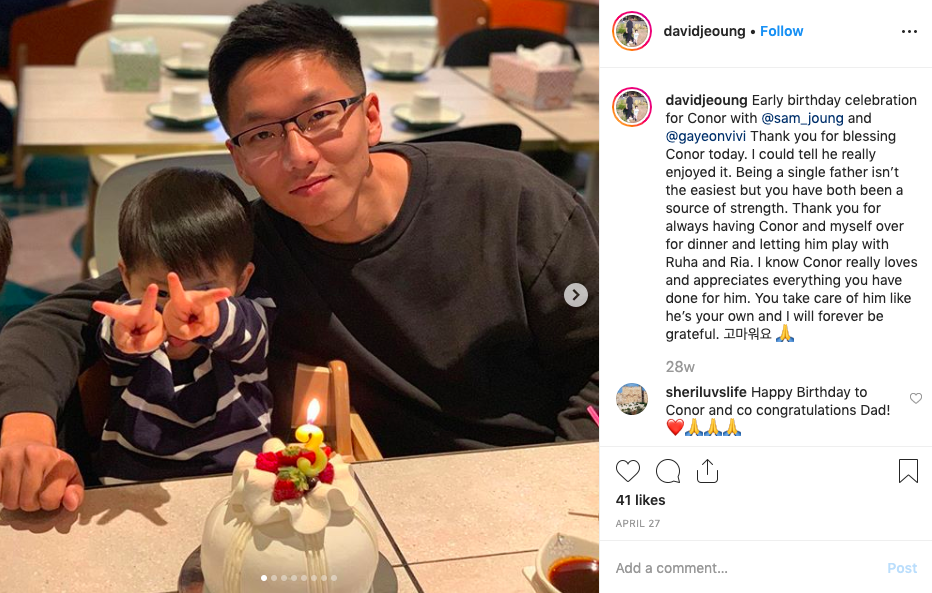Screen dimensions: 932x593
Task: Click the davidjeoung username in the header
Action: 704,31
